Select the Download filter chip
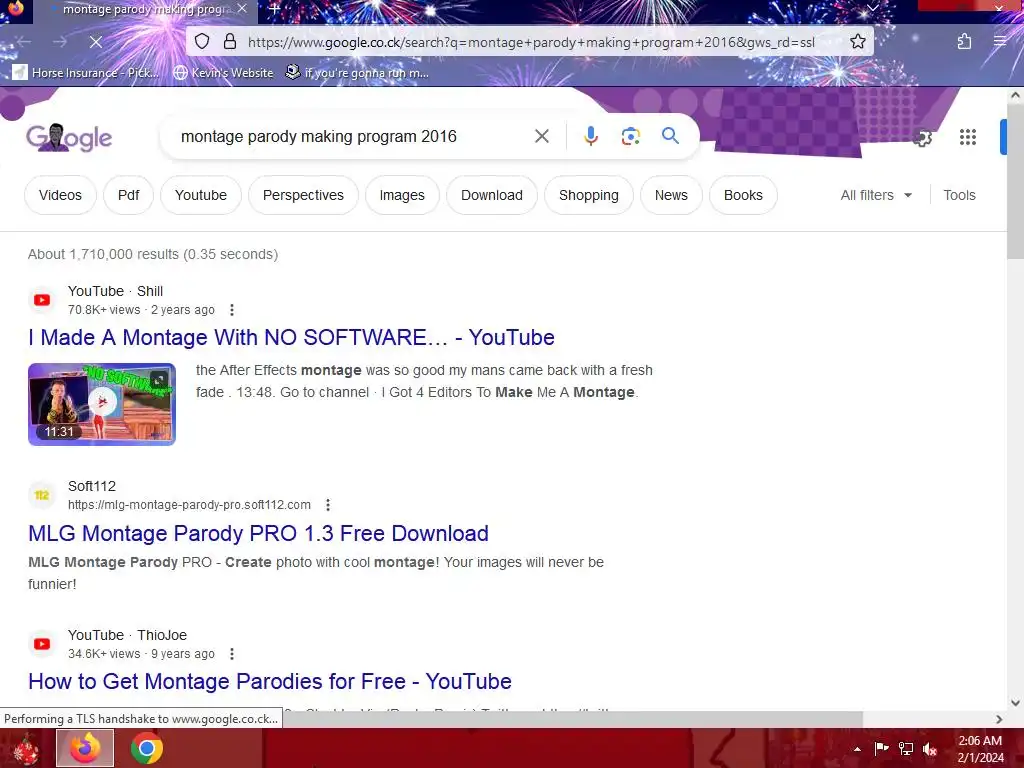 pos(492,195)
